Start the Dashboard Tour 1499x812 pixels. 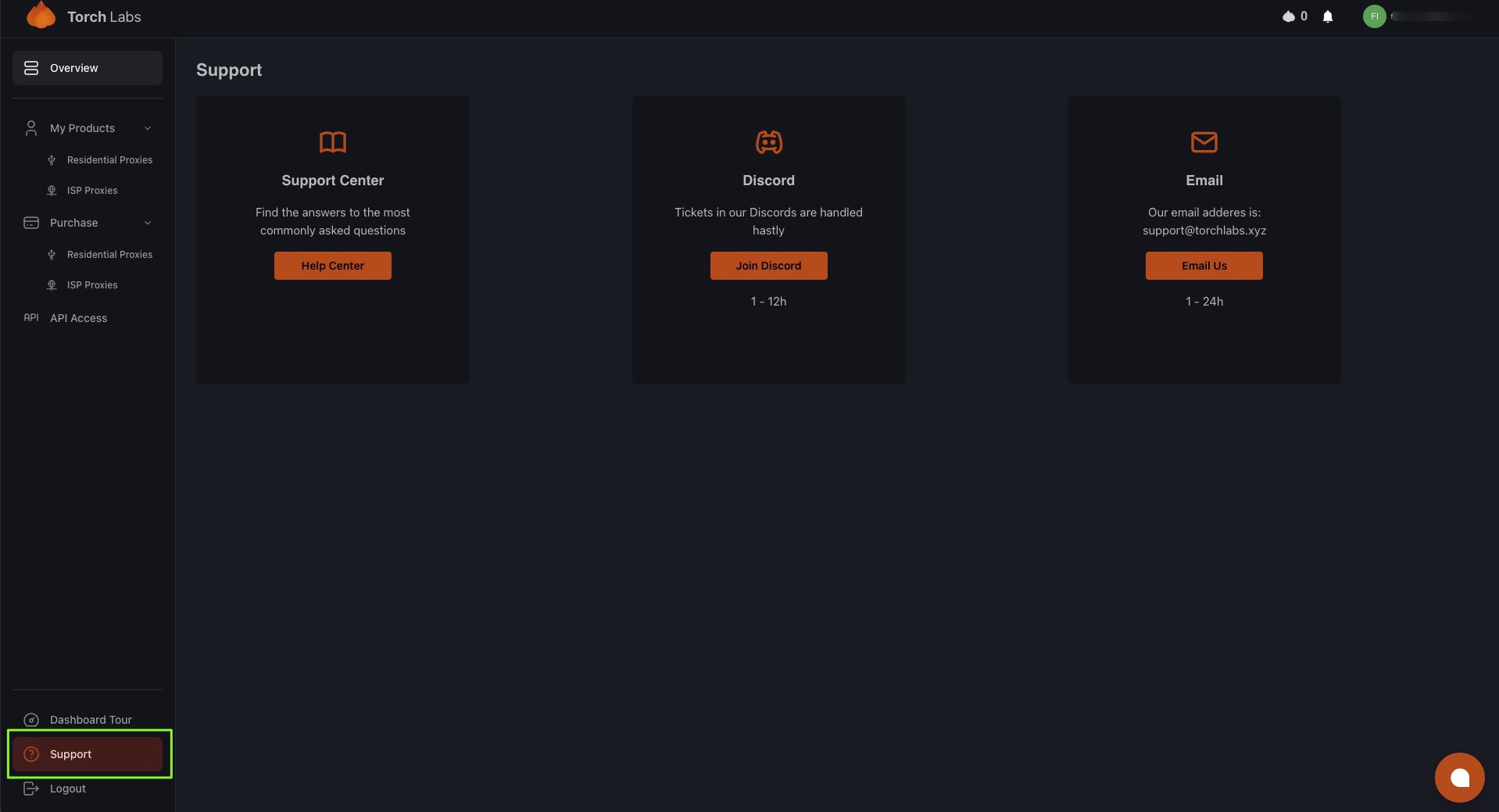coord(90,720)
